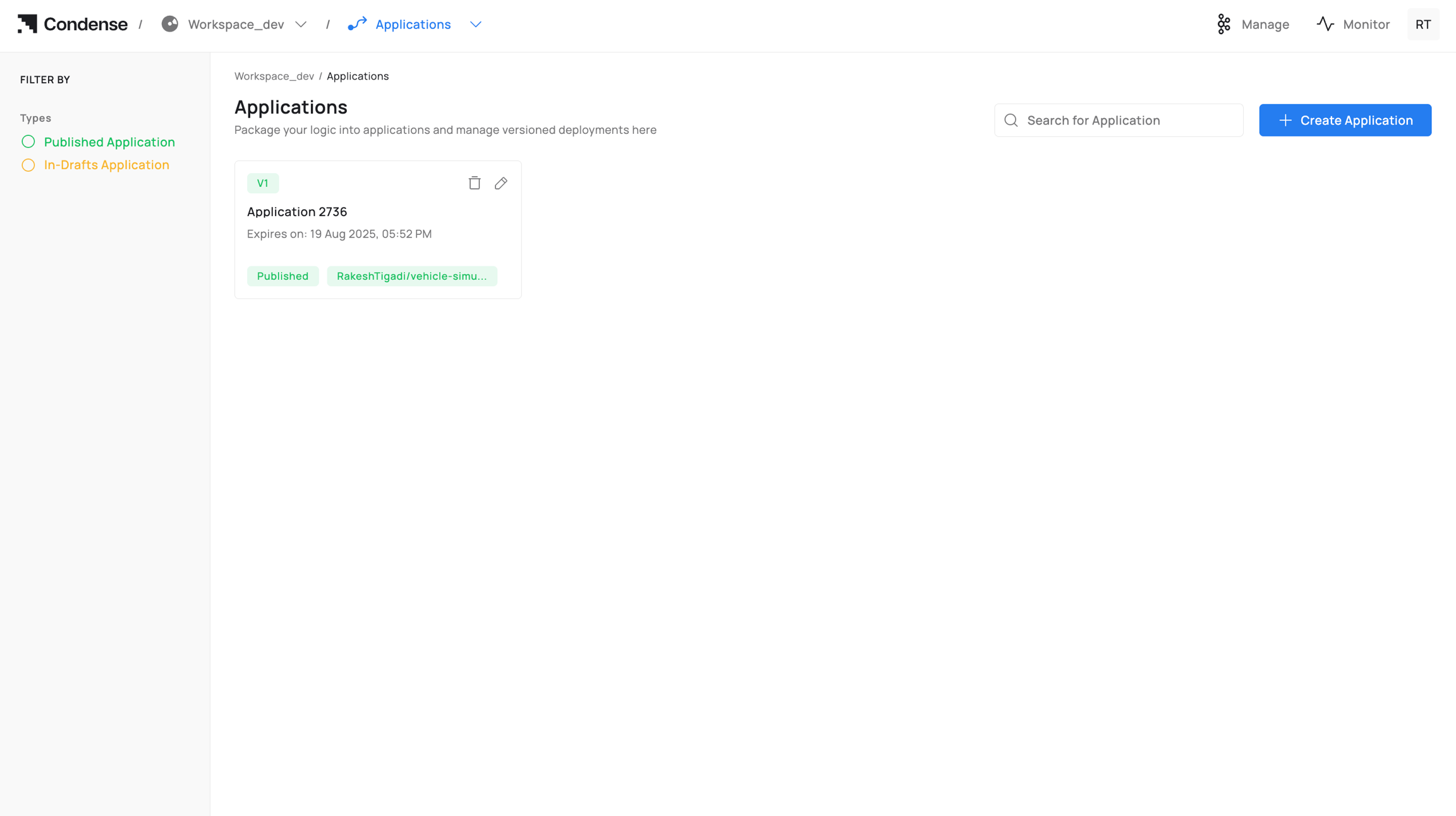Click Create Application button

pyautogui.click(x=1345, y=120)
